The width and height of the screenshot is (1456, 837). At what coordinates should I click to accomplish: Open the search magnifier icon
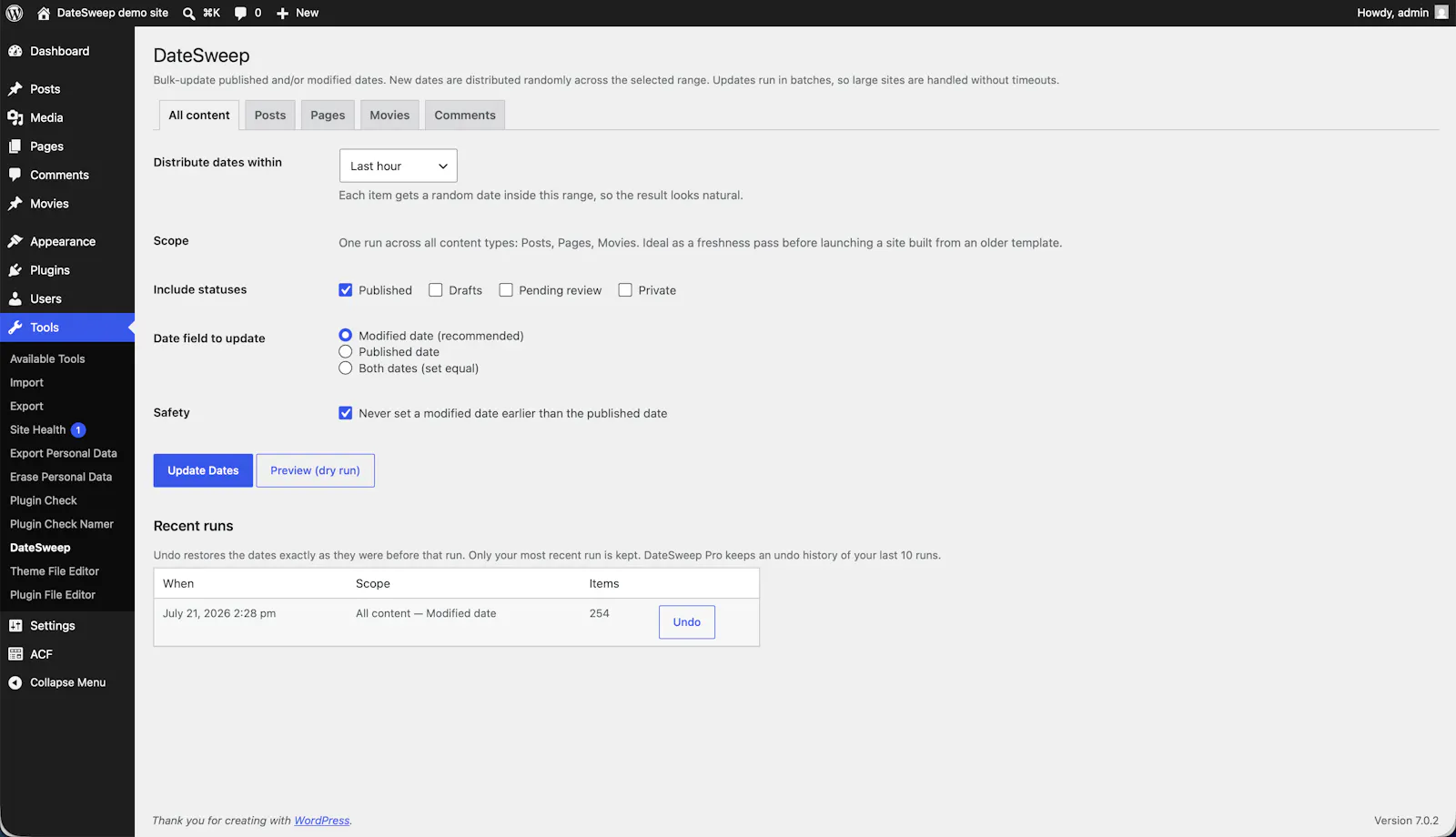188,13
